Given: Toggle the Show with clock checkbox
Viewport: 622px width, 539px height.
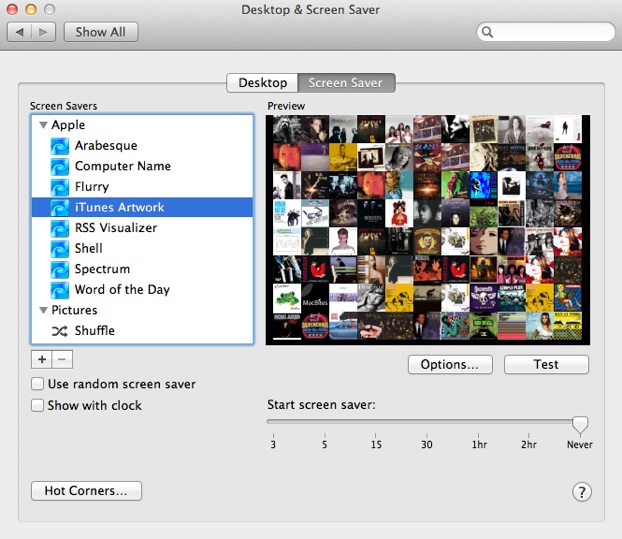Looking at the screenshot, I should [x=38, y=406].
